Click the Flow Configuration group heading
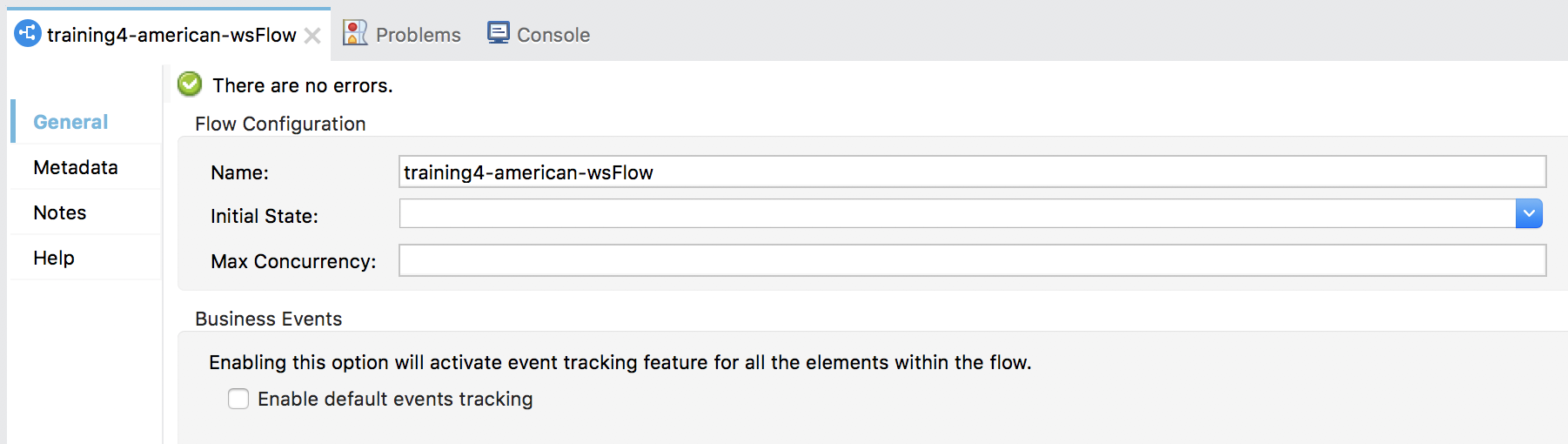The width and height of the screenshot is (1568, 444). (x=280, y=124)
